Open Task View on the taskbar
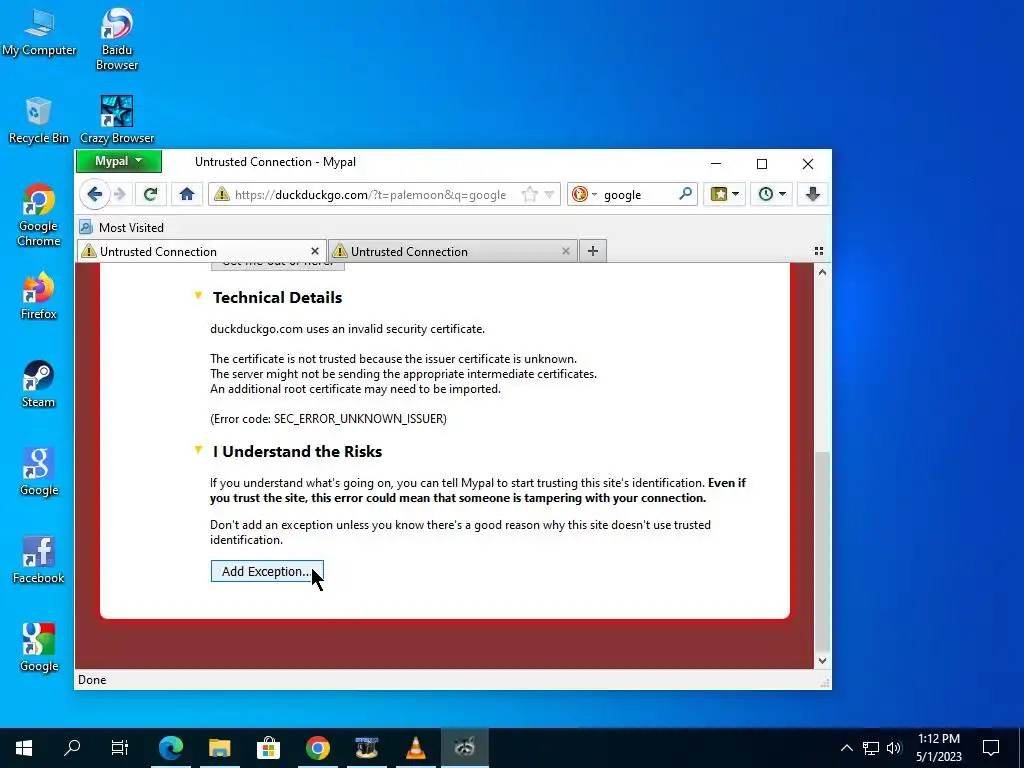 (120, 748)
